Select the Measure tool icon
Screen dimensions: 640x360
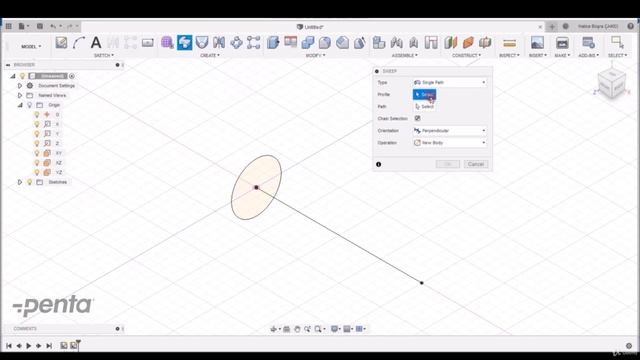click(509, 42)
